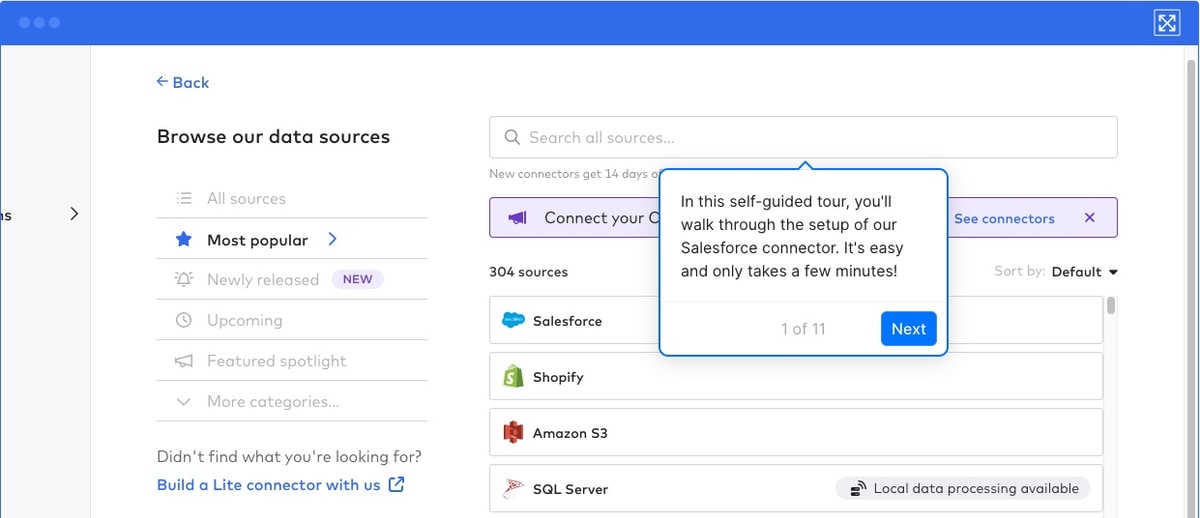The image size is (1200, 518).
Task: Click the Salesforce cloud logo
Action: [513, 321]
